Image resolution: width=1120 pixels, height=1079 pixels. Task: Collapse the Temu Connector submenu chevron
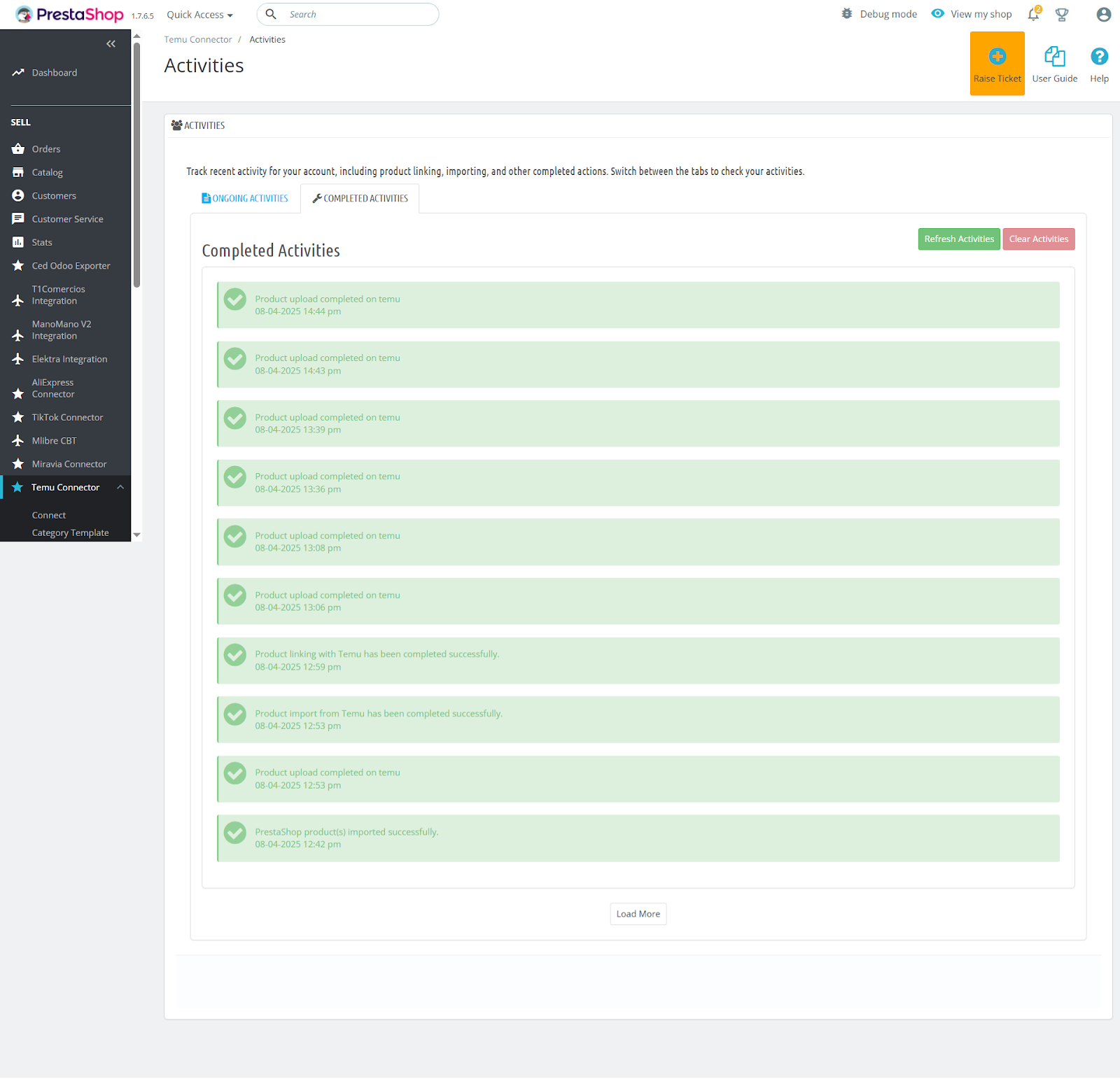[120, 487]
